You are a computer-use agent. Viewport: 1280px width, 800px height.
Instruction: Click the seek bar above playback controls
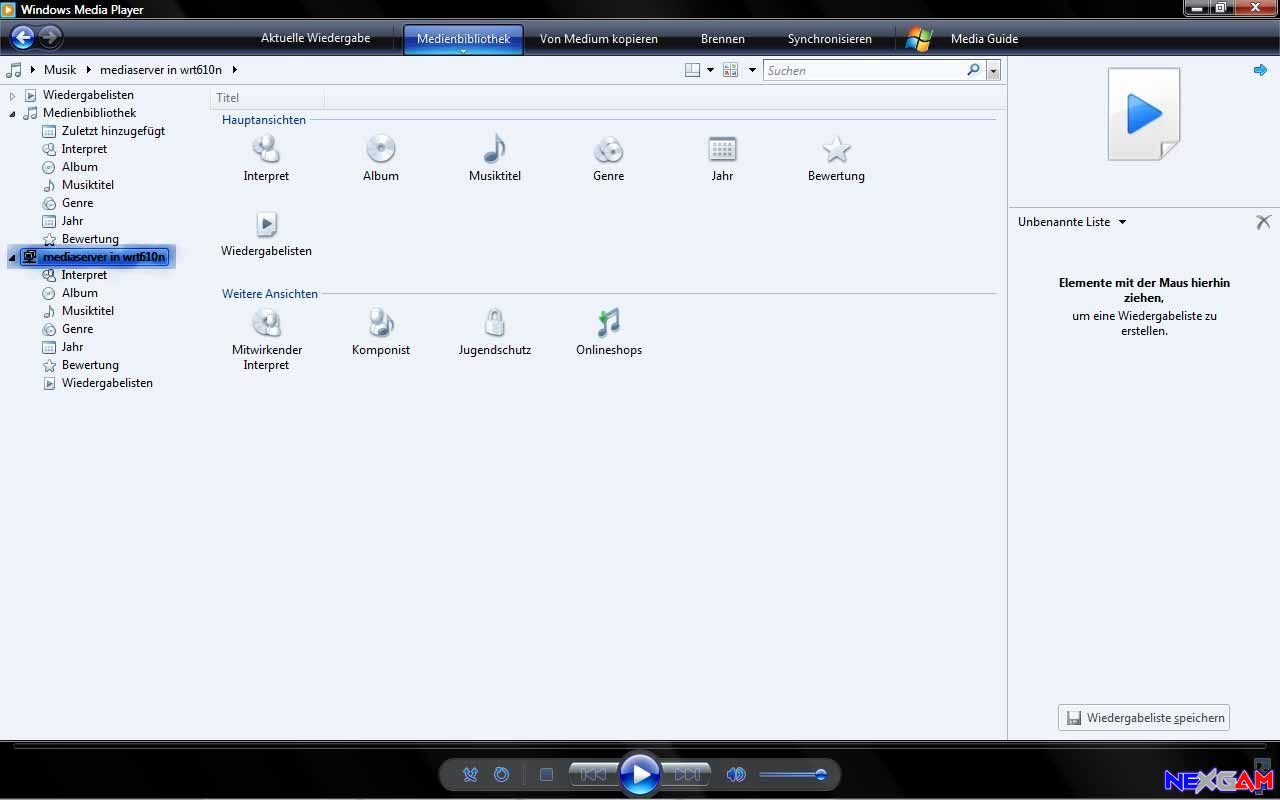coord(640,746)
